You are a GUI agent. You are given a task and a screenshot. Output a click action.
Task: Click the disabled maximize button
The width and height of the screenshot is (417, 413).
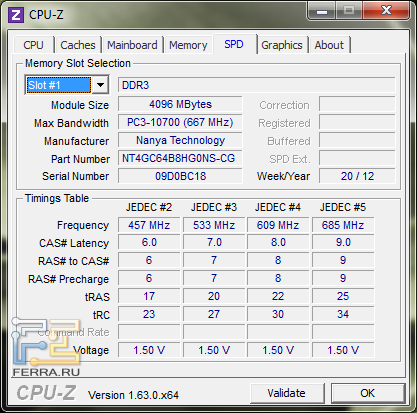coord(349,11)
